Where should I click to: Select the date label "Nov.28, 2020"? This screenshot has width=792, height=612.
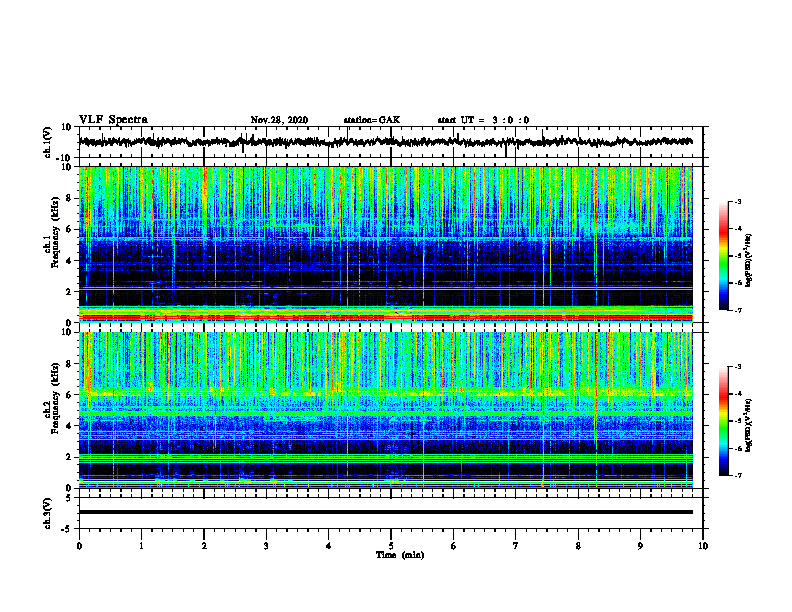pos(279,120)
